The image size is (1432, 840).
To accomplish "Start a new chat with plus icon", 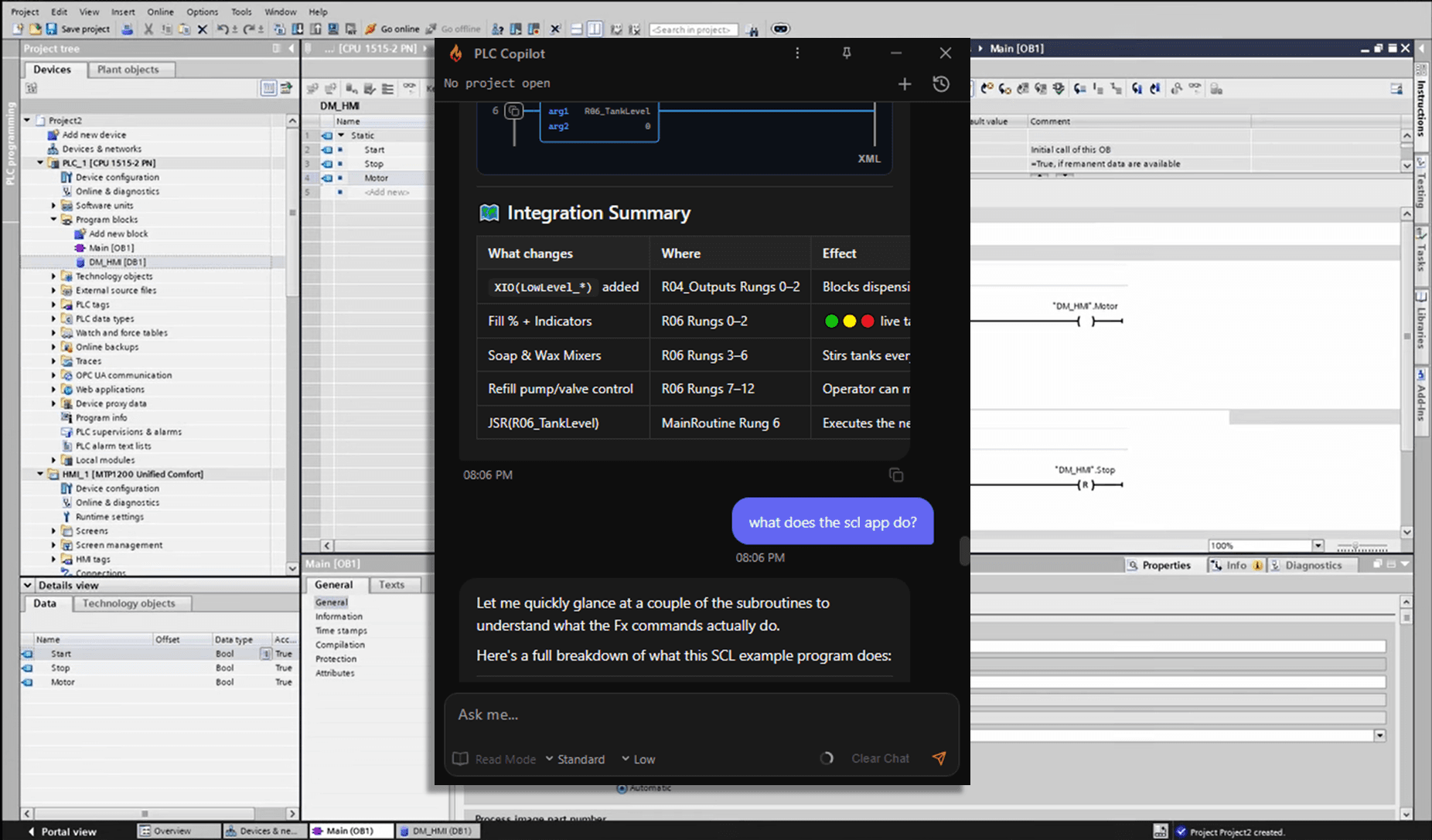I will 905,83.
